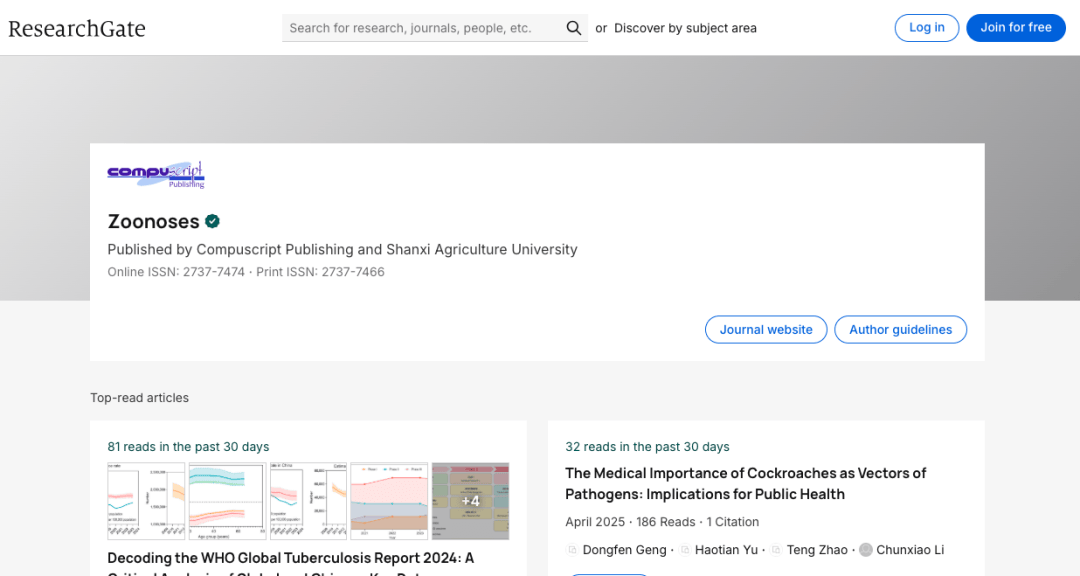Focus the research search input field
This screenshot has width=1080, height=576.
pyautogui.click(x=423, y=28)
